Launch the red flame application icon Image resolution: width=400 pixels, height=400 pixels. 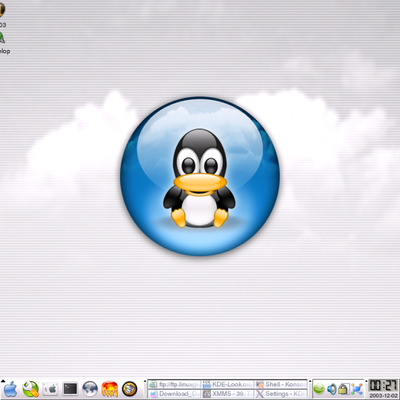click(x=110, y=389)
